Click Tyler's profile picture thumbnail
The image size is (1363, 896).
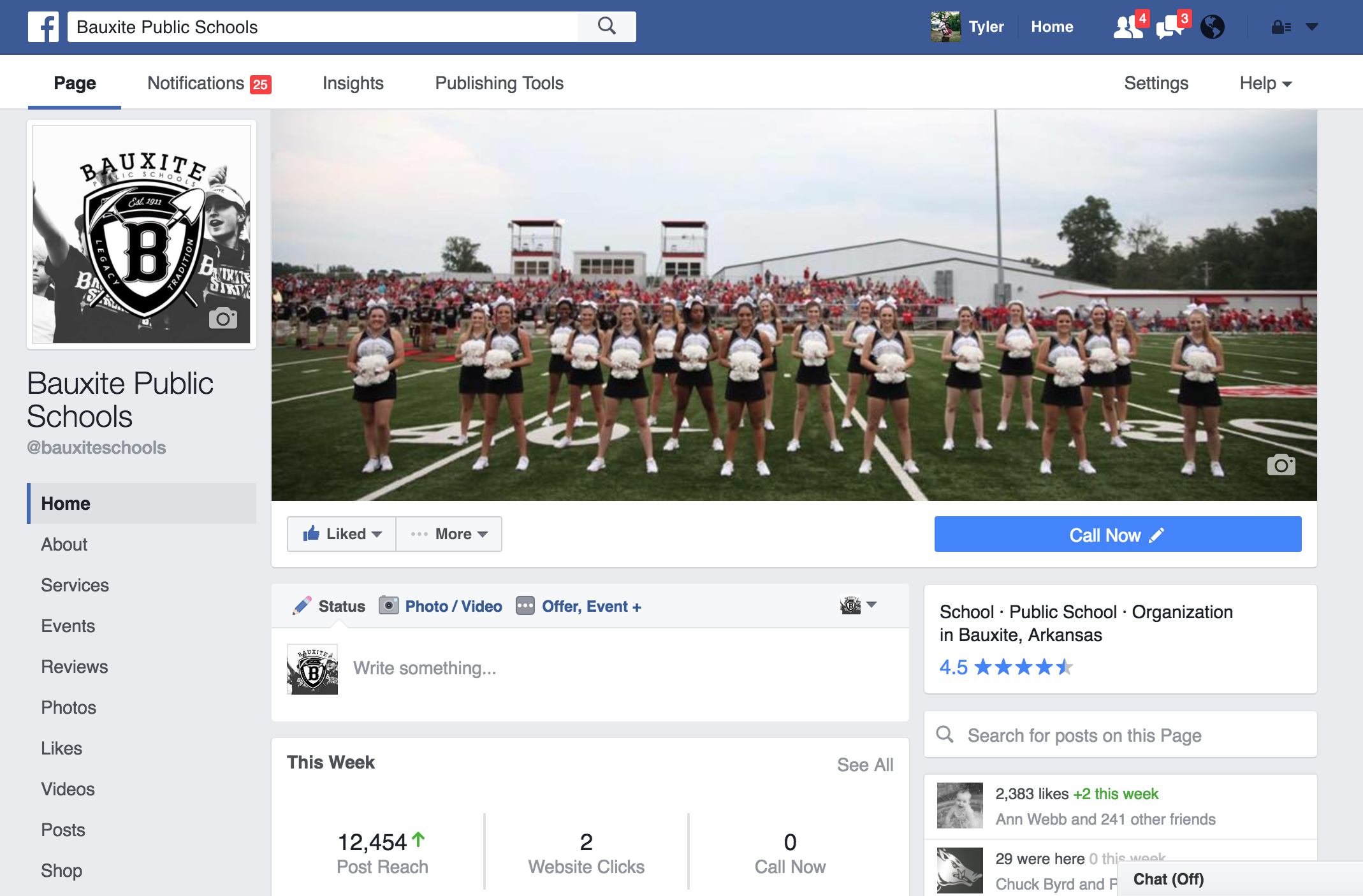pos(945,27)
